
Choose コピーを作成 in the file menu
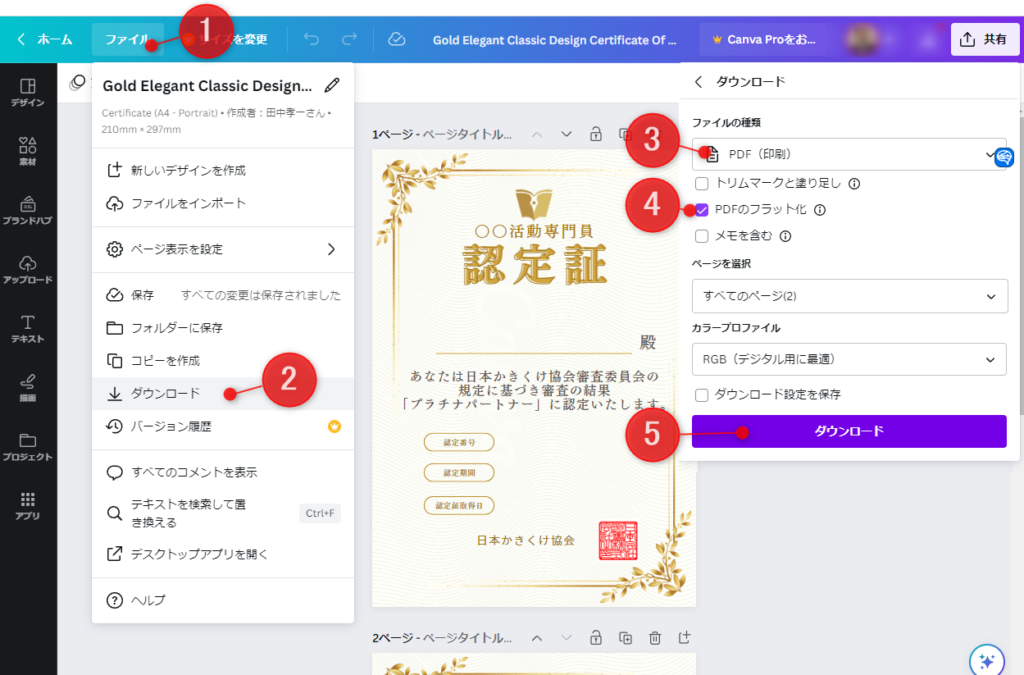(x=165, y=360)
